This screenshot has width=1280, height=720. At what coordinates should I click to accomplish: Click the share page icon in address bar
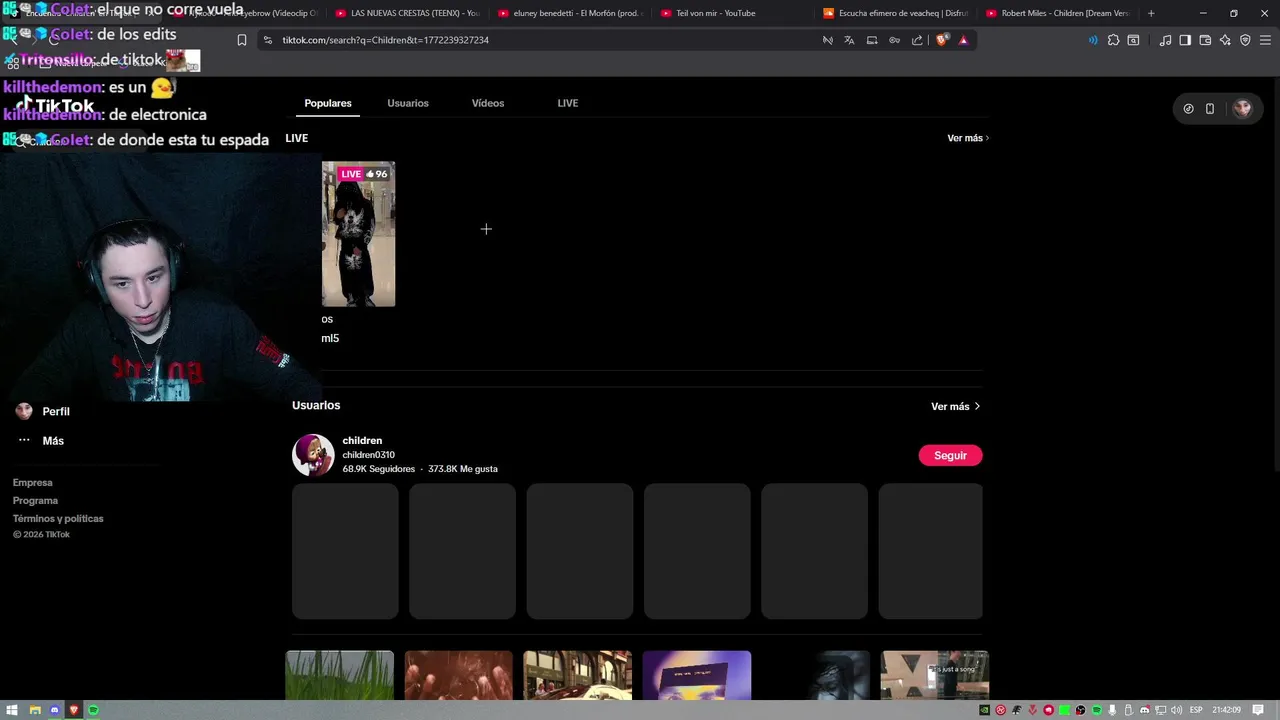pyautogui.click(x=917, y=40)
